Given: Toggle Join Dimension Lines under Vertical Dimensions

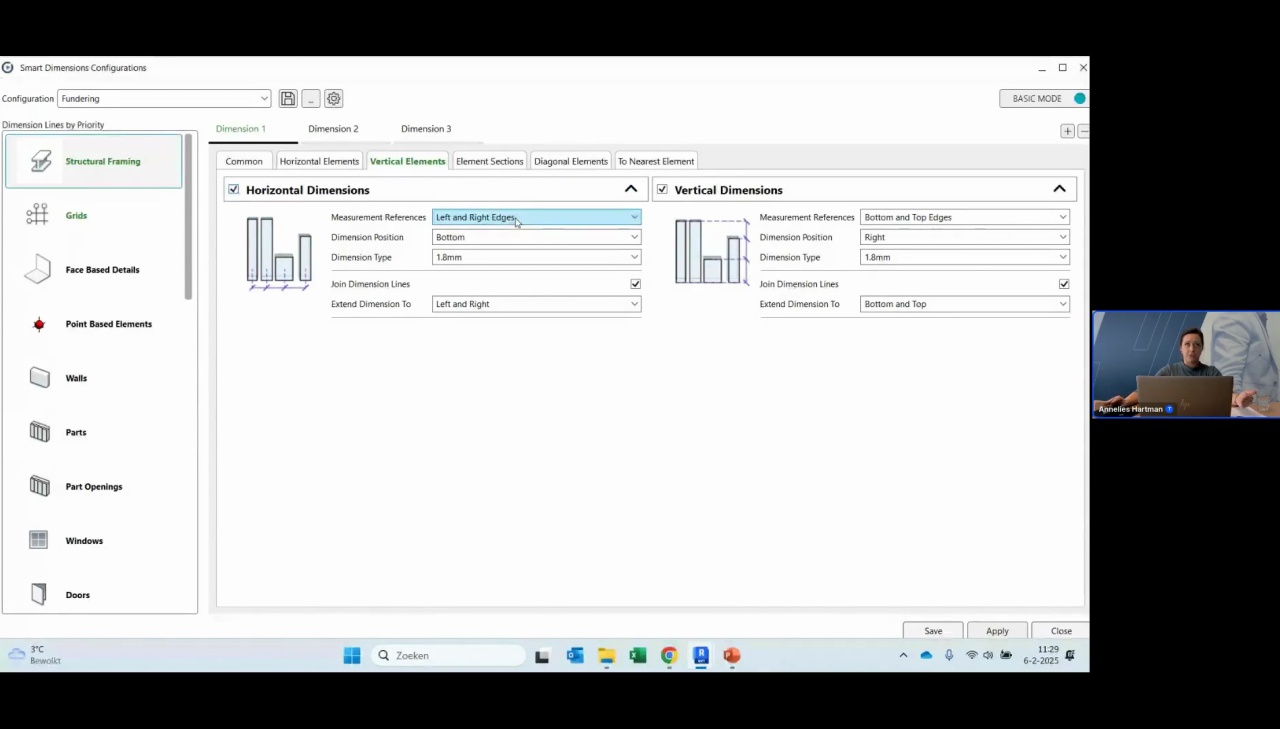Looking at the screenshot, I should tap(1064, 284).
